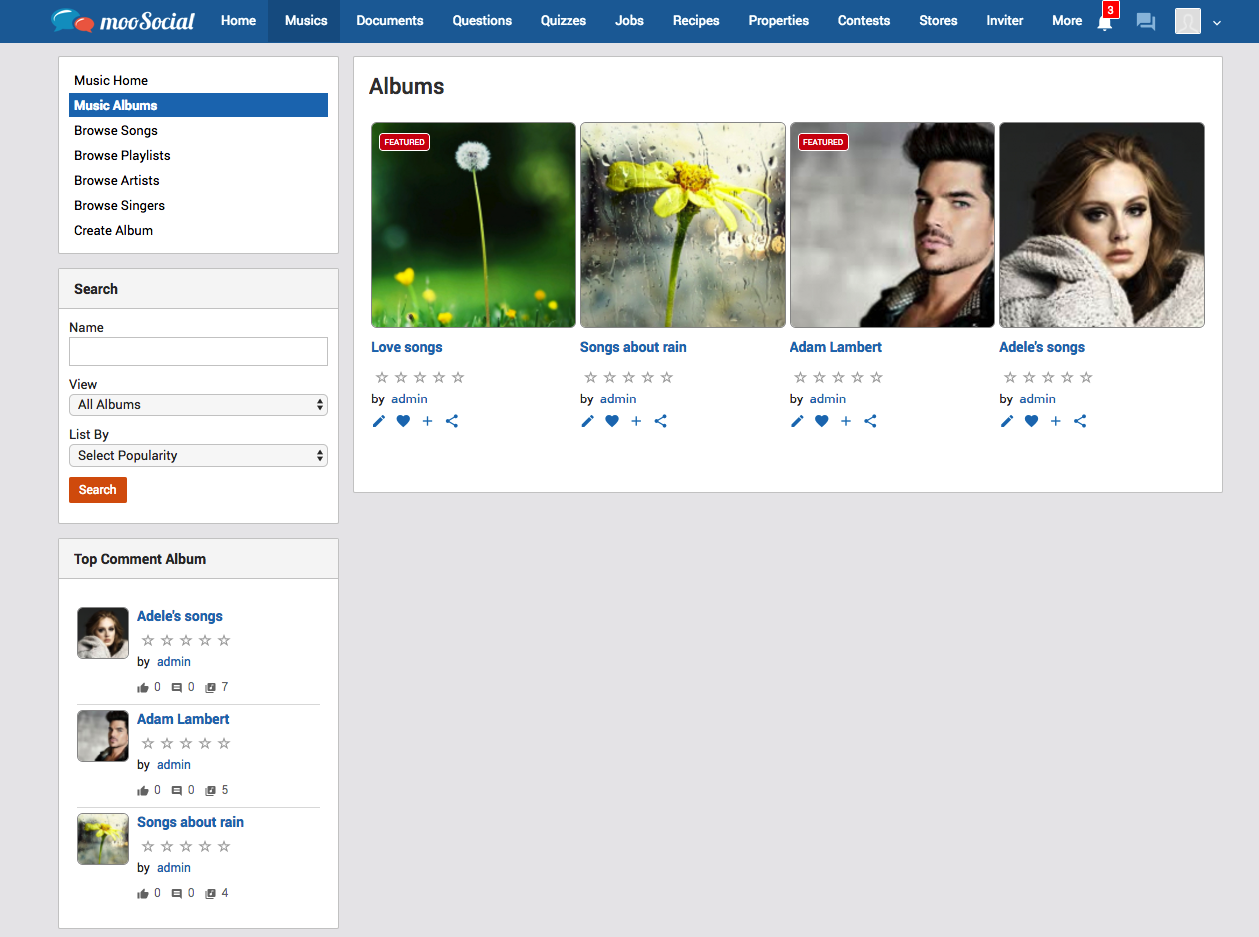This screenshot has height=937, width=1259.
Task: Select Musics in the navigation bar
Action: point(306,21)
